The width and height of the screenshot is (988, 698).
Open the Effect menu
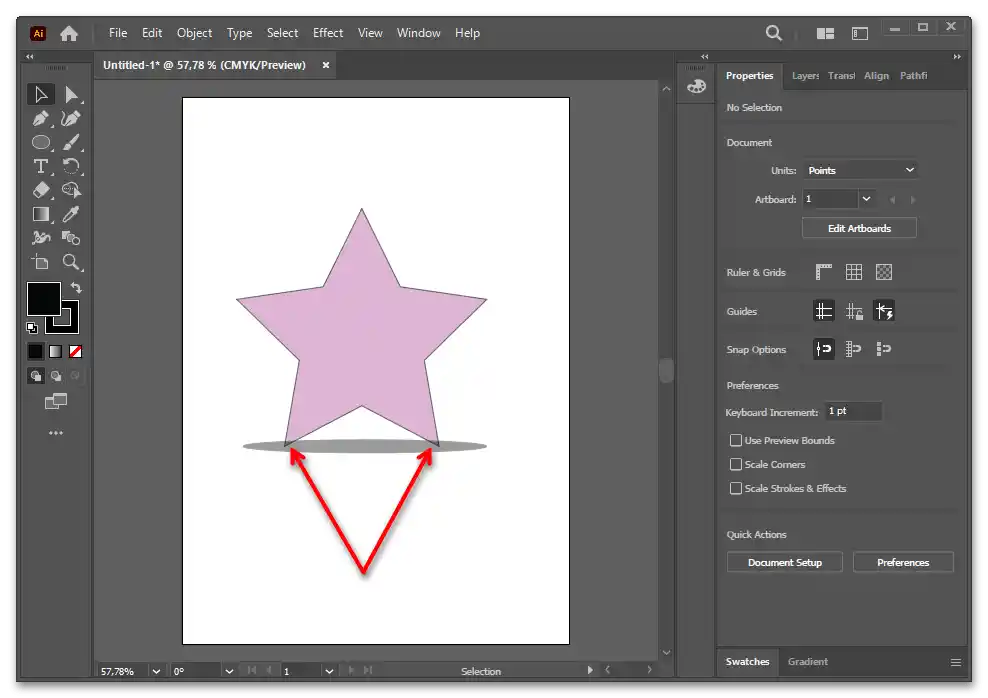click(x=328, y=33)
